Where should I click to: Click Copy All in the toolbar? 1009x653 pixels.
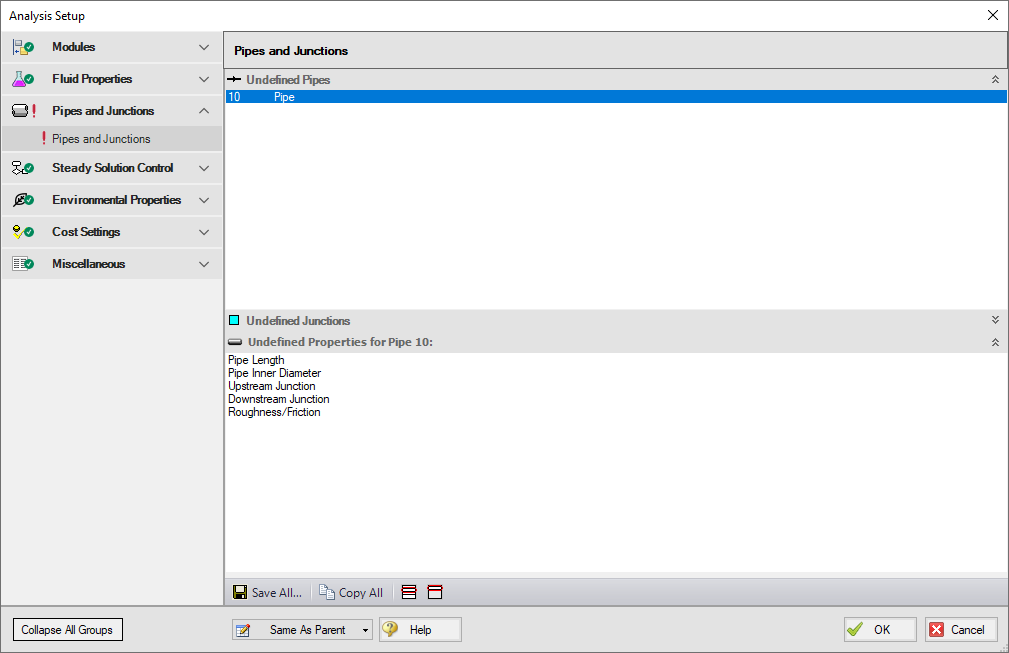pos(351,592)
